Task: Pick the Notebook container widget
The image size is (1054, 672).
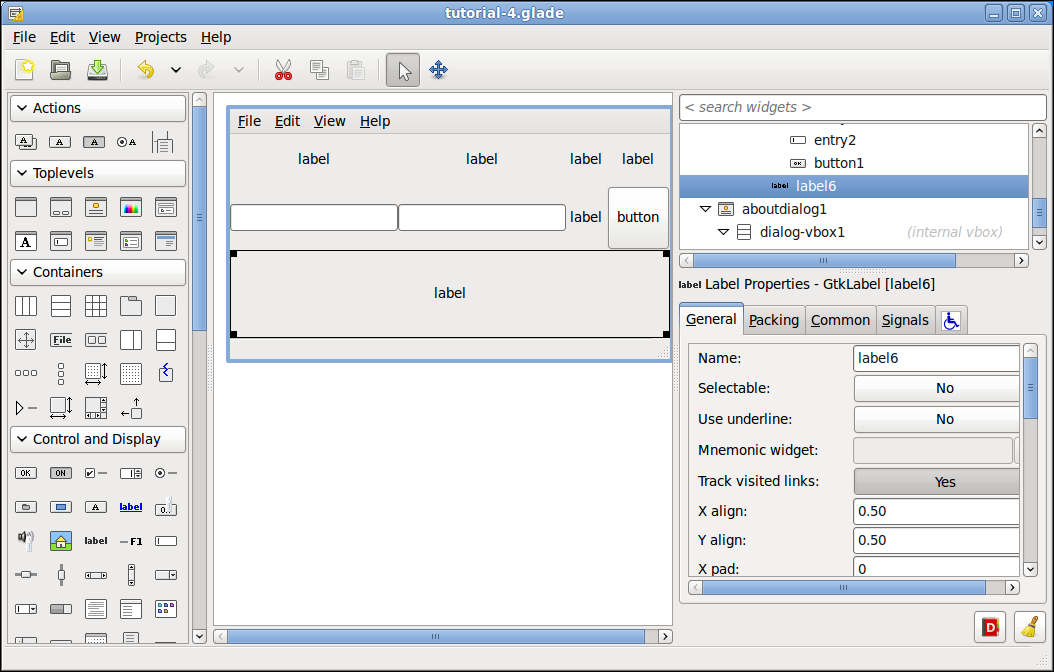Action: 130,306
